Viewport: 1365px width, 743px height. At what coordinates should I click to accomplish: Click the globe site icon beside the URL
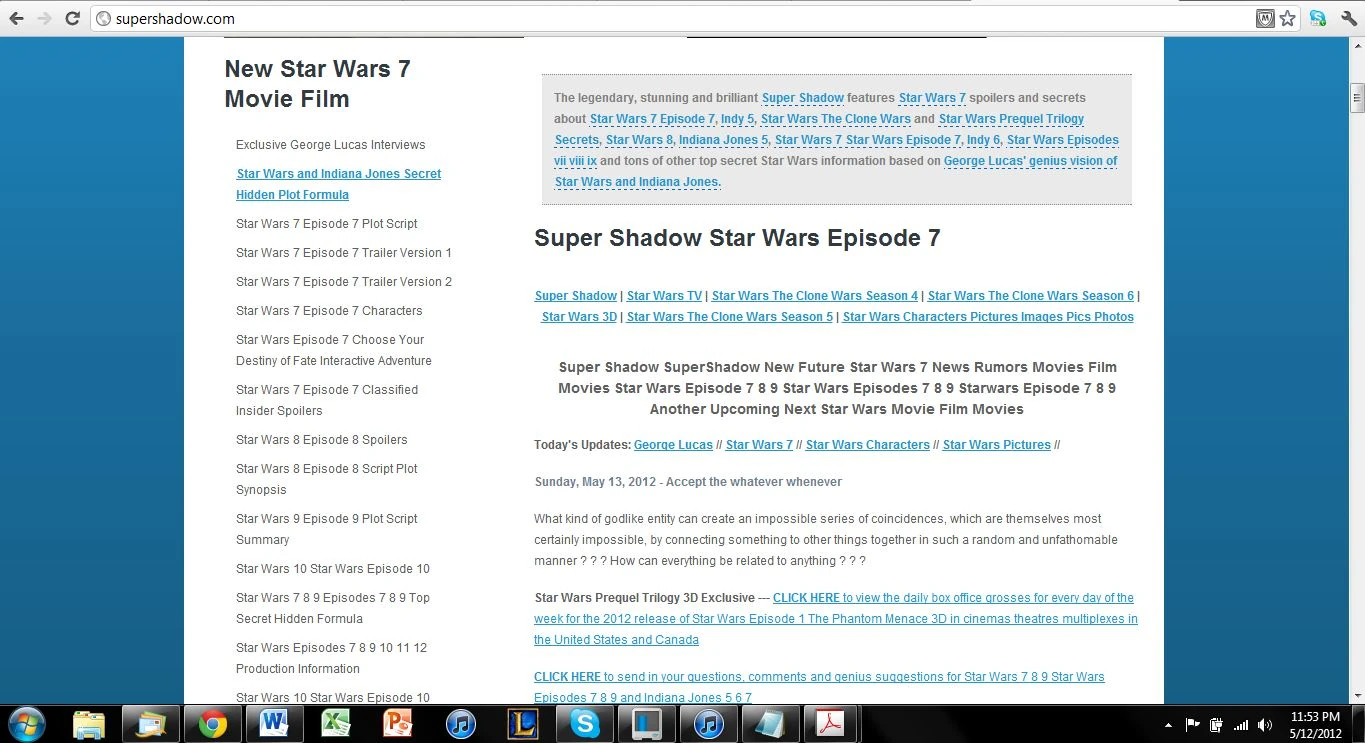tap(103, 18)
